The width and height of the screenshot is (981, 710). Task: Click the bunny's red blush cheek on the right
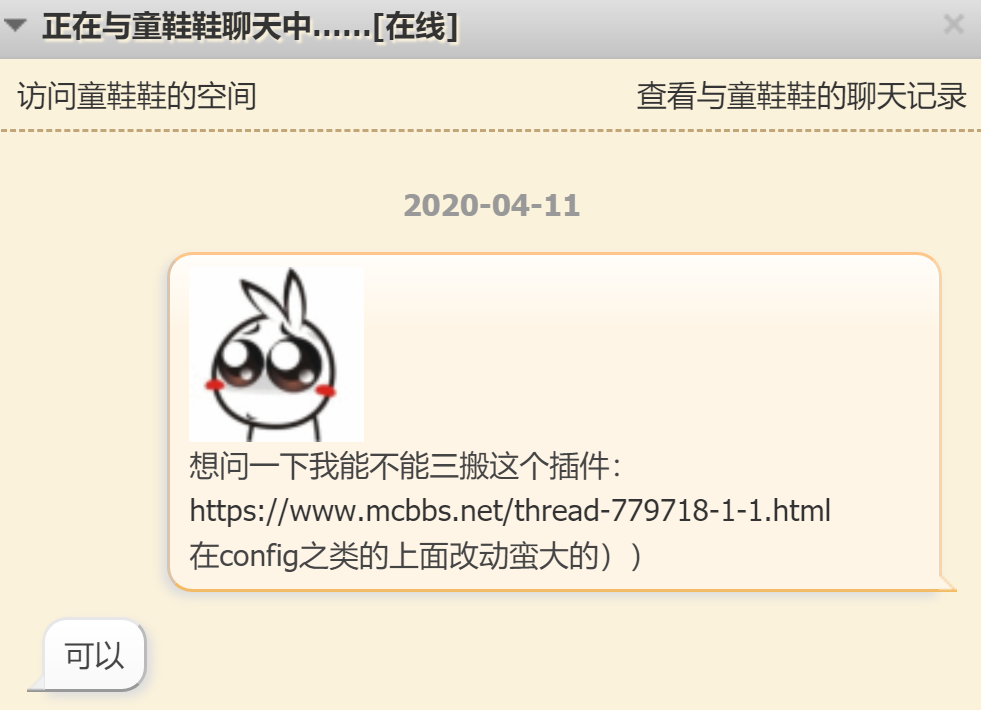pyautogui.click(x=326, y=391)
